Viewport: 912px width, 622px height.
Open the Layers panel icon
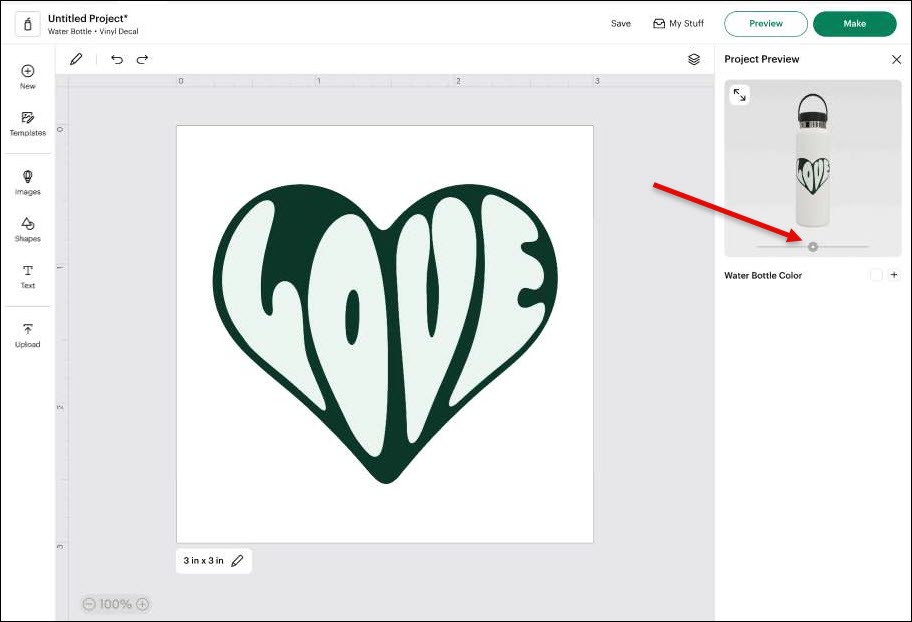coord(694,60)
